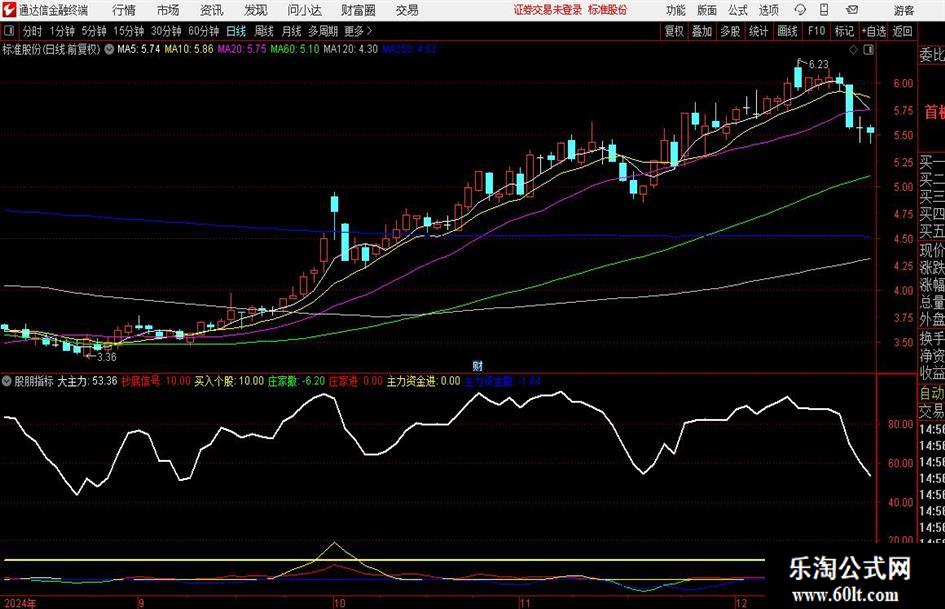
Task: Open the mobile phone icon
Action: (x=824, y=10)
